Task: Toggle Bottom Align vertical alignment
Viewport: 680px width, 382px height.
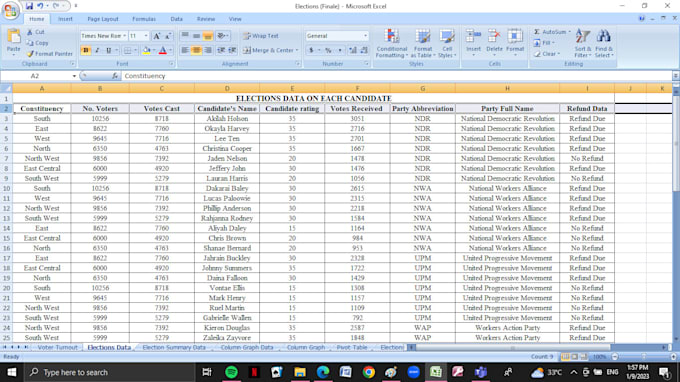Action: tap(208, 36)
